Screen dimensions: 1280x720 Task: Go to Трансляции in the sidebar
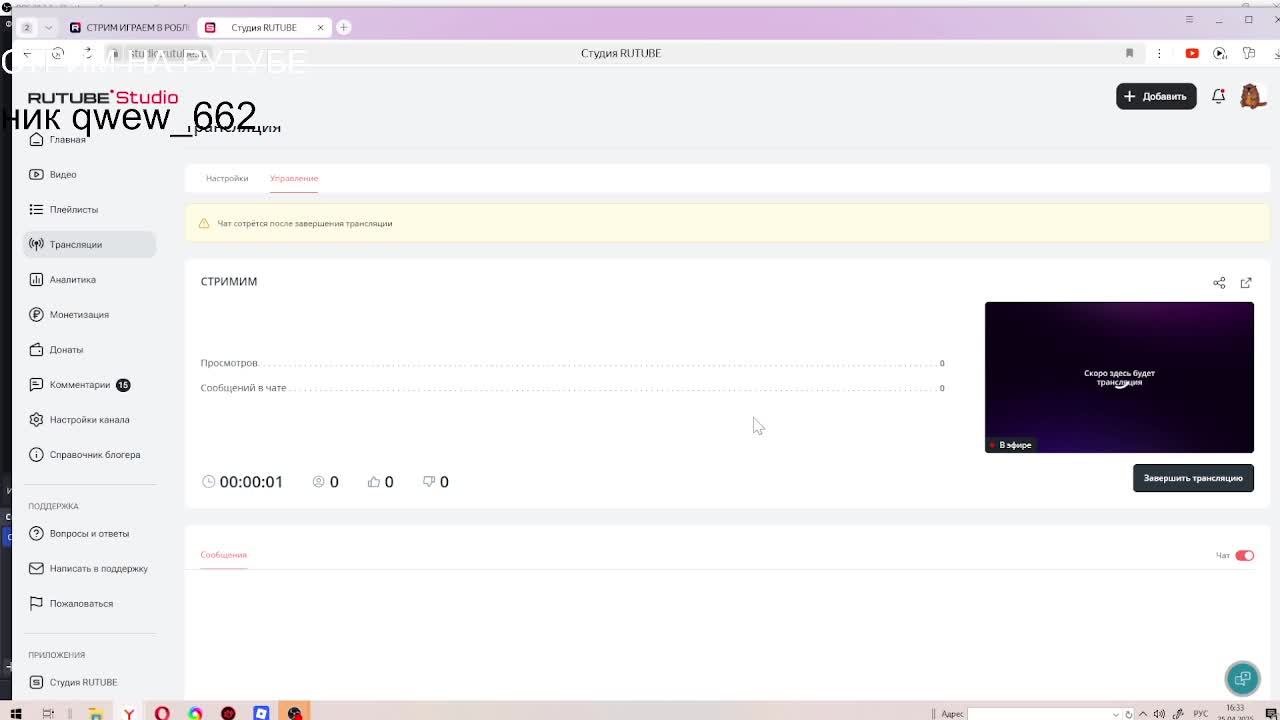[x=90, y=244]
